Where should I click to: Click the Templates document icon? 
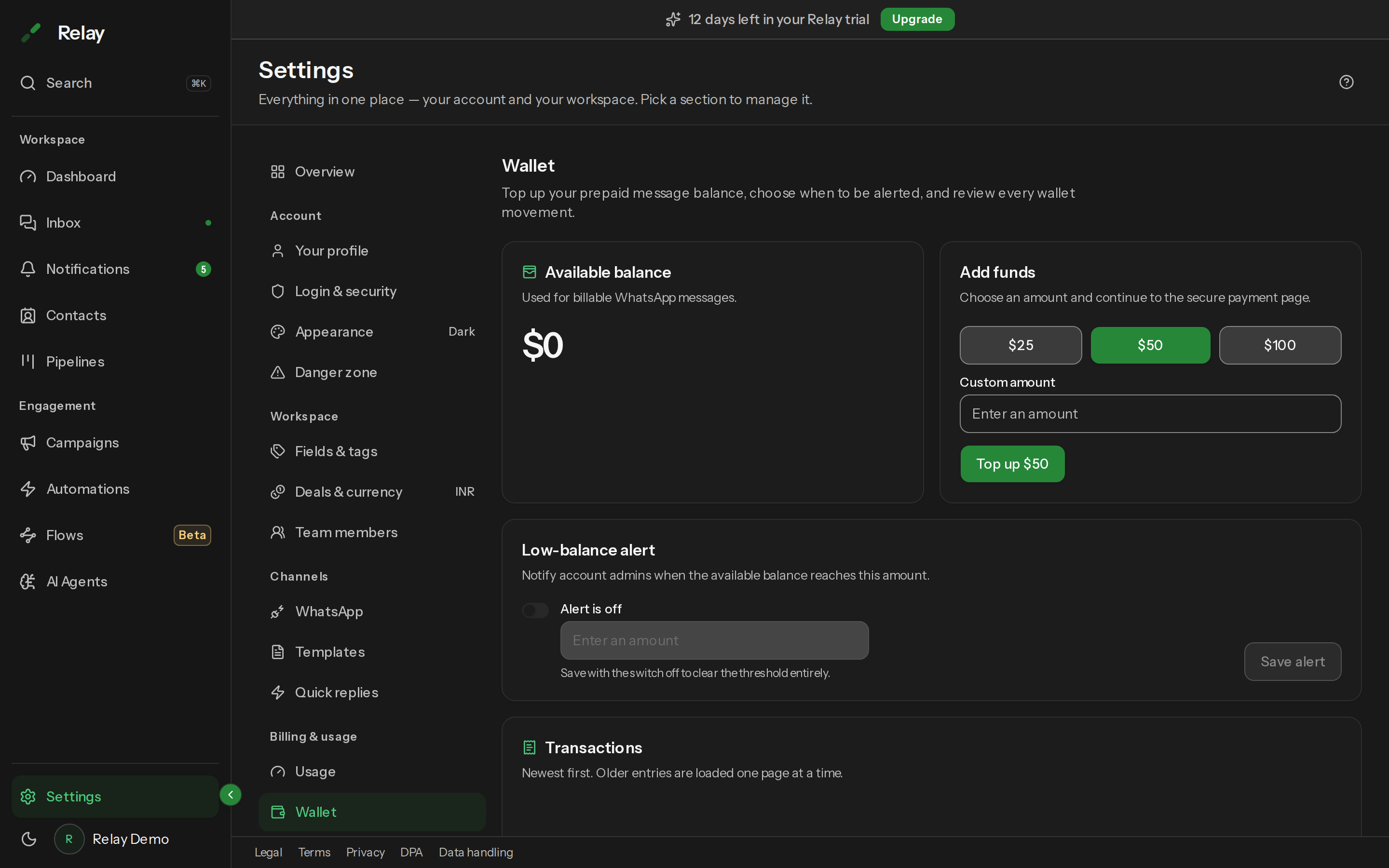[278, 652]
